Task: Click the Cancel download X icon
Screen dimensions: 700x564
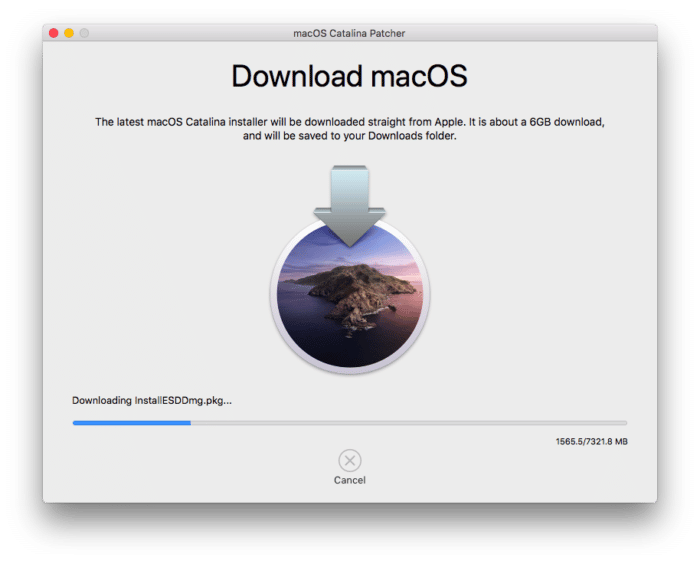Action: tap(350, 460)
